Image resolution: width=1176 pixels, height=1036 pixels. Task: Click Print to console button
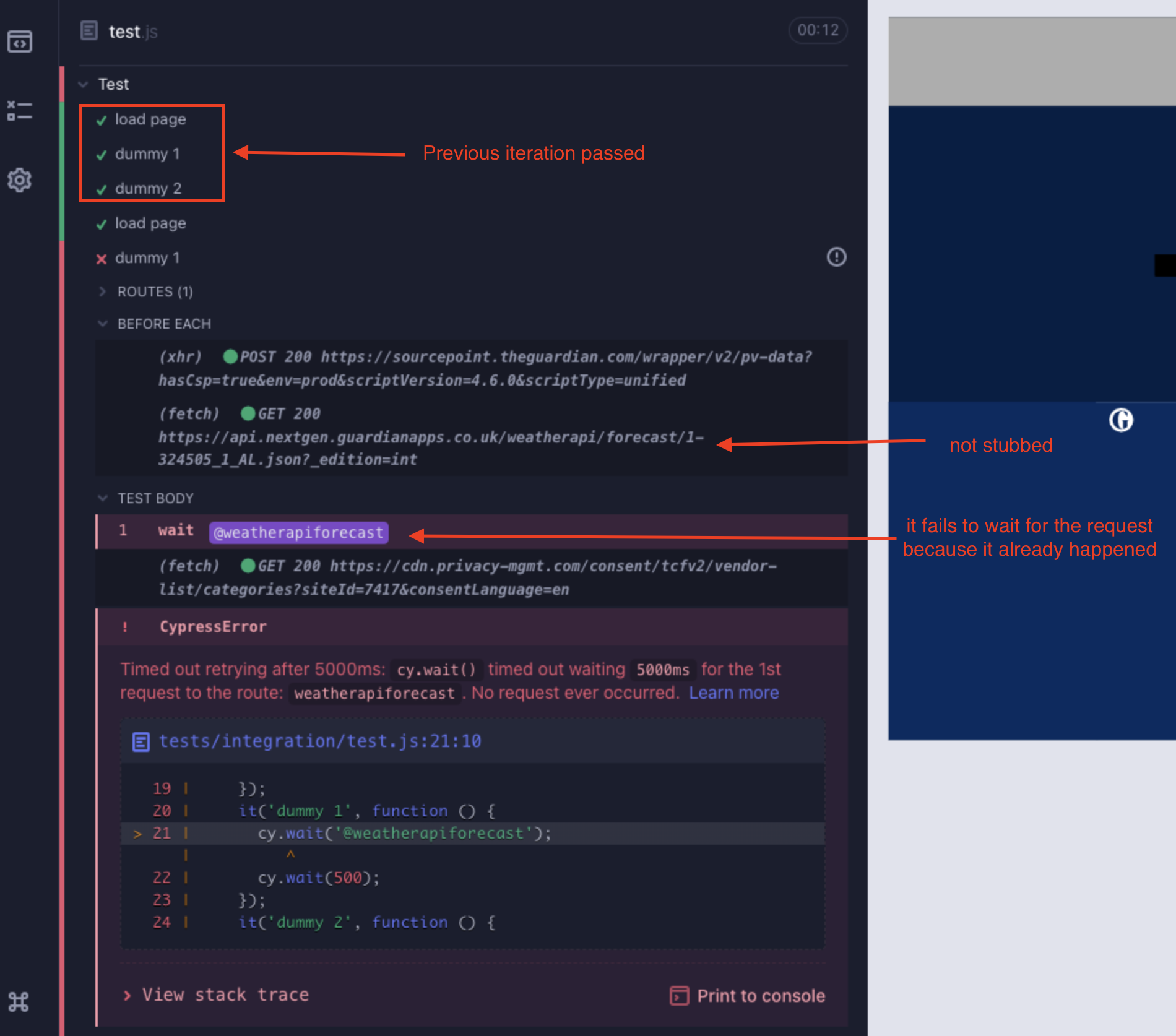point(748,996)
